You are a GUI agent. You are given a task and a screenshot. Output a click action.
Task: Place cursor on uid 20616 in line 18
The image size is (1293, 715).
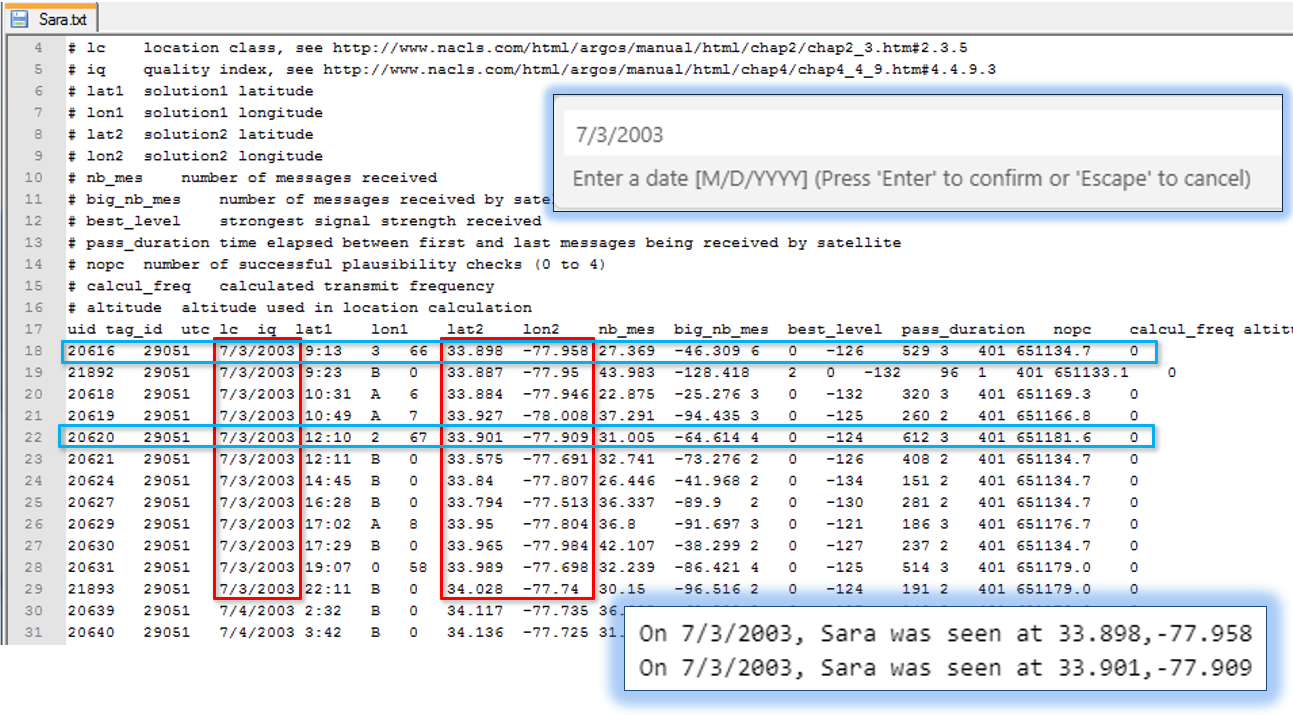88,351
